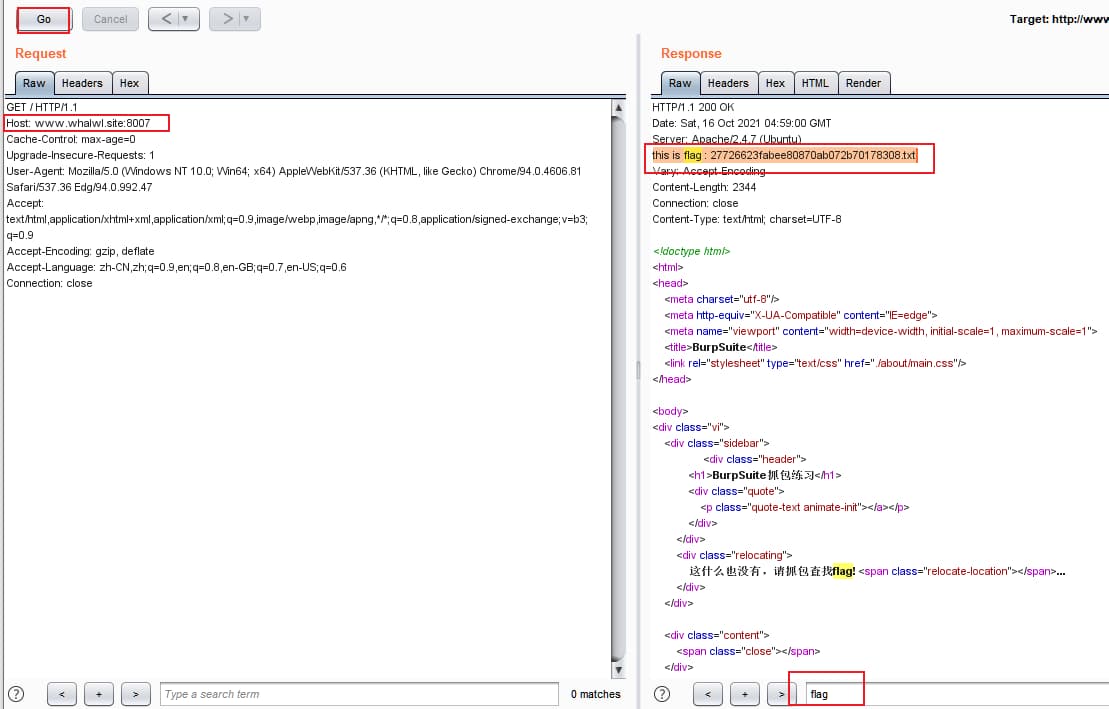Click request scrollbar down arrow

pyautogui.click(x=618, y=669)
